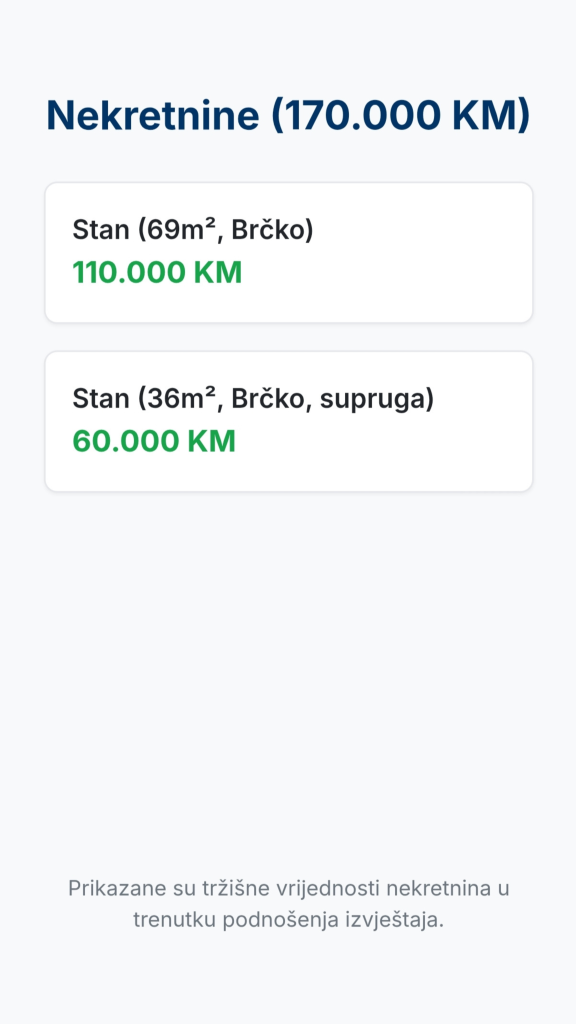Image resolution: width=576 pixels, height=1024 pixels.
Task: Click the line 'trenutku podnošenja izvještaja.'
Action: [289, 920]
